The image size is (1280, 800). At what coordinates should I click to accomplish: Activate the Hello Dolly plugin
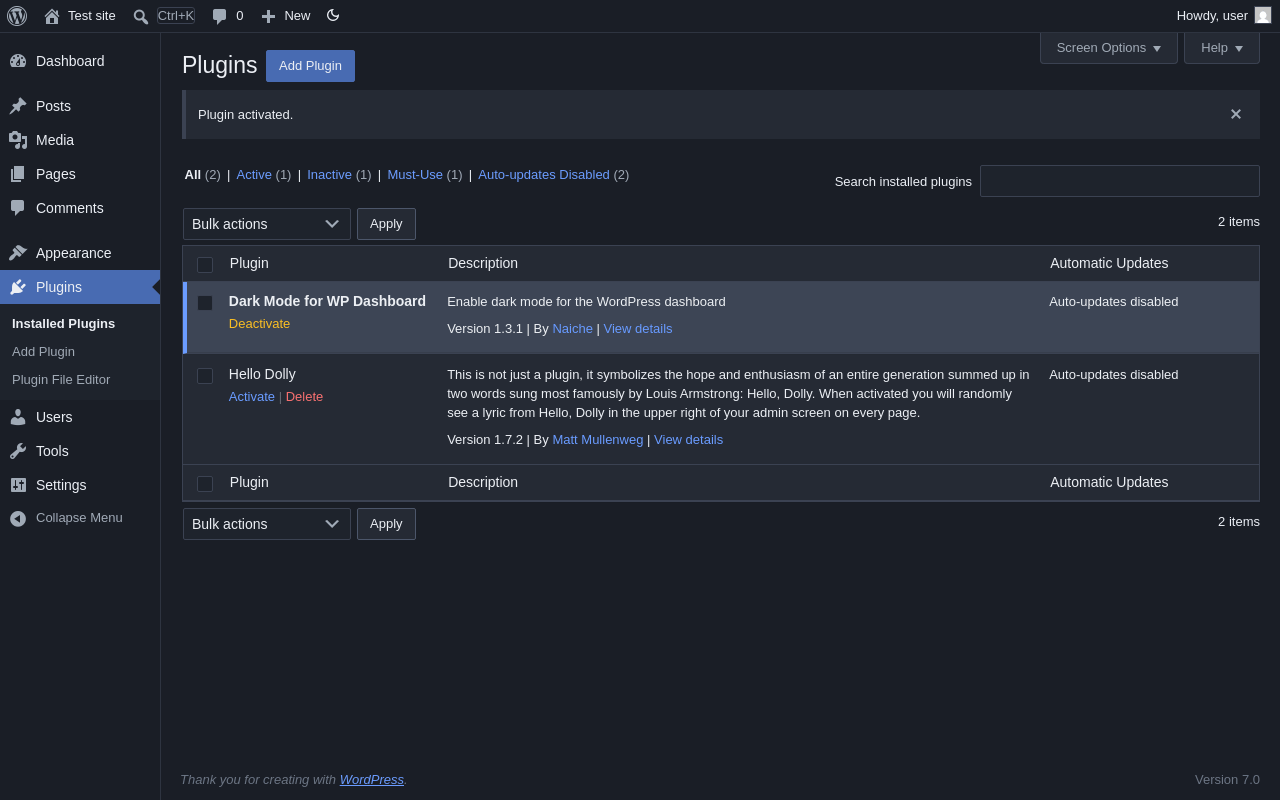(x=252, y=397)
